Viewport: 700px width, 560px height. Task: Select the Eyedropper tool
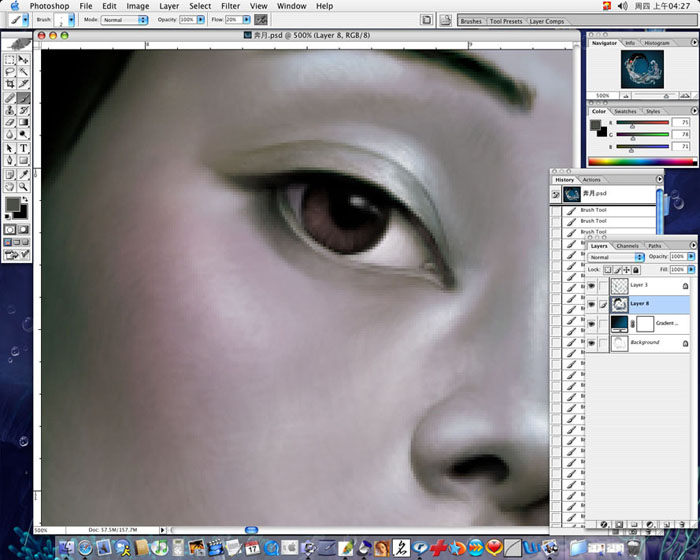[x=23, y=175]
